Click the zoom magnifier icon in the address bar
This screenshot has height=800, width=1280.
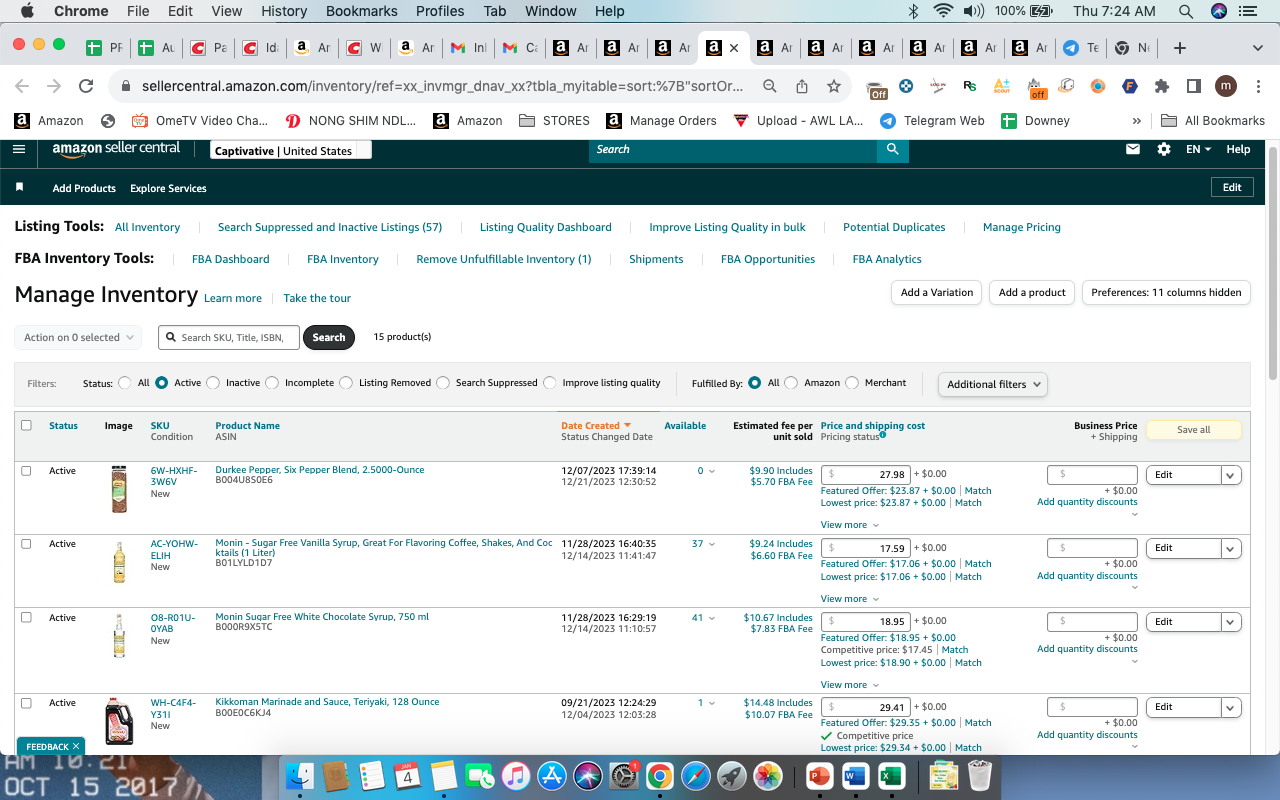[770, 86]
